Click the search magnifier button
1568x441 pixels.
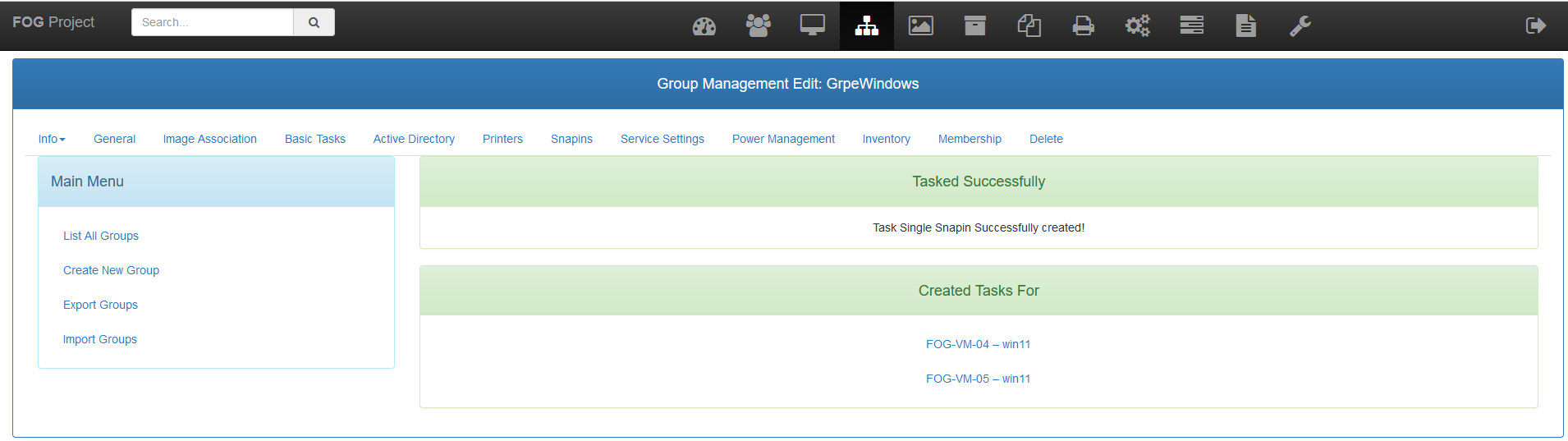314,23
